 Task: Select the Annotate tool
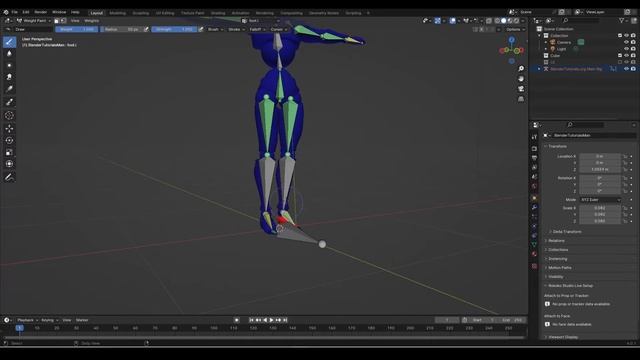click(9, 177)
